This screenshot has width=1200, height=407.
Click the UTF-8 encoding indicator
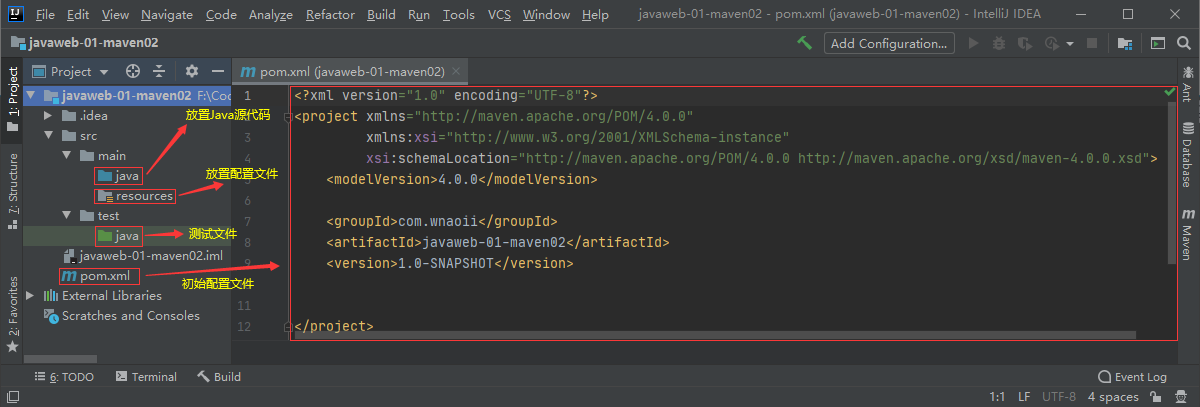[1059, 397]
